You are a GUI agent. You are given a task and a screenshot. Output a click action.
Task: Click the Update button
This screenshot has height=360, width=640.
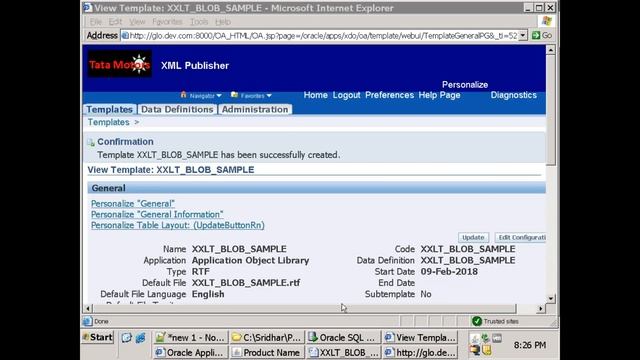tap(473, 238)
